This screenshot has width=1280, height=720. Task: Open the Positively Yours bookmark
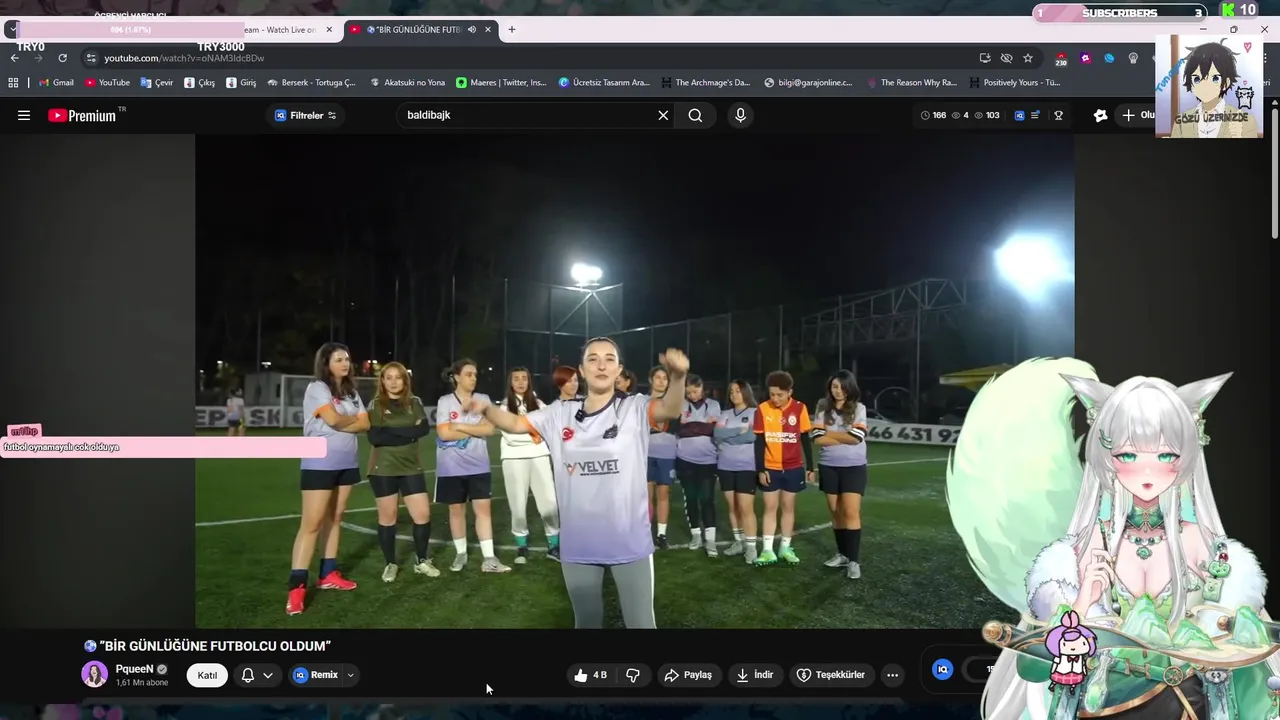point(1015,83)
